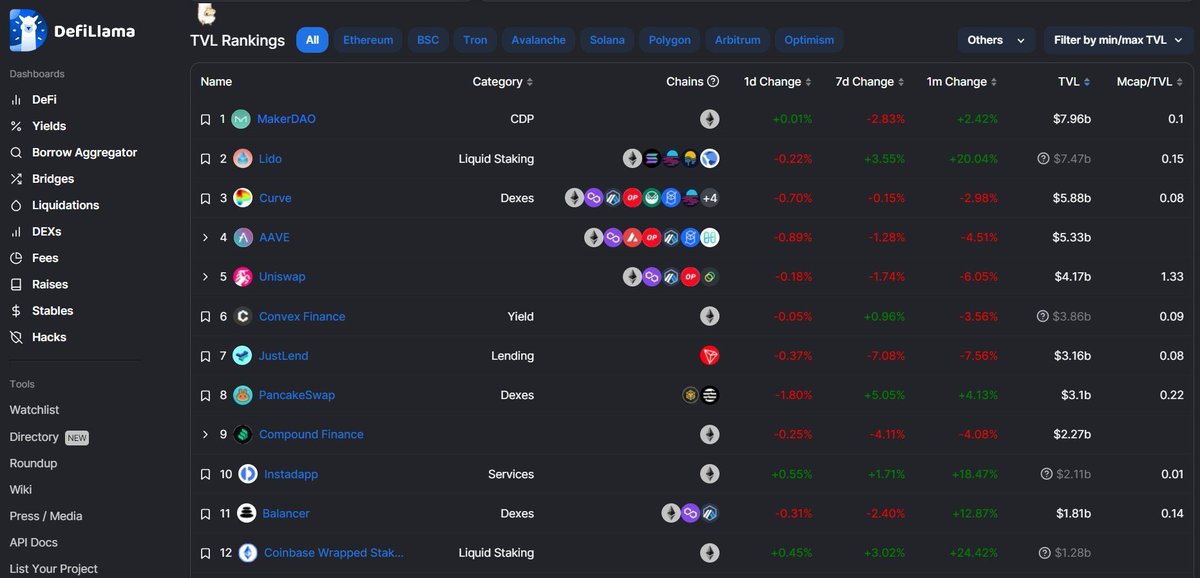Screen dimensions: 1200x578
Task: Click the JustLend Tron chain icon
Action: coord(709,356)
